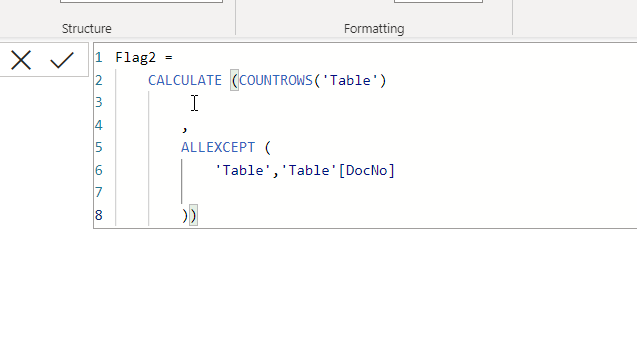Cancel the formula edit with X icon
Screen dimensions: 637x361
pos(21,61)
